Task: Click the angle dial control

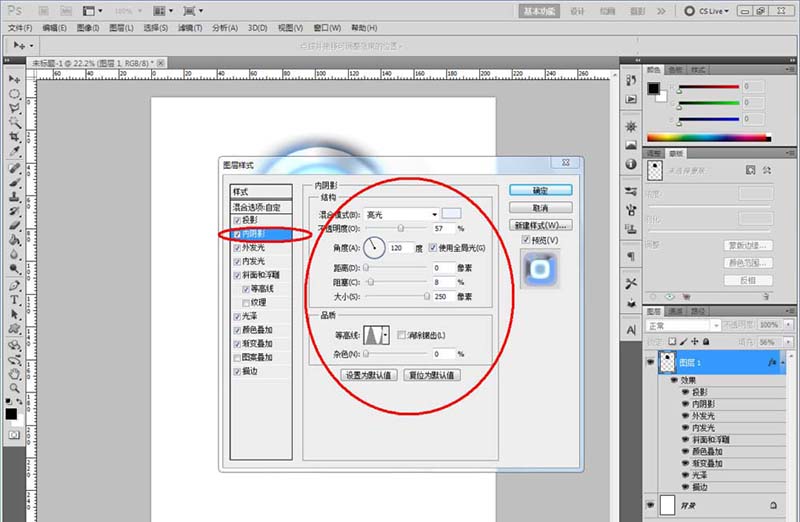Action: tap(374, 247)
